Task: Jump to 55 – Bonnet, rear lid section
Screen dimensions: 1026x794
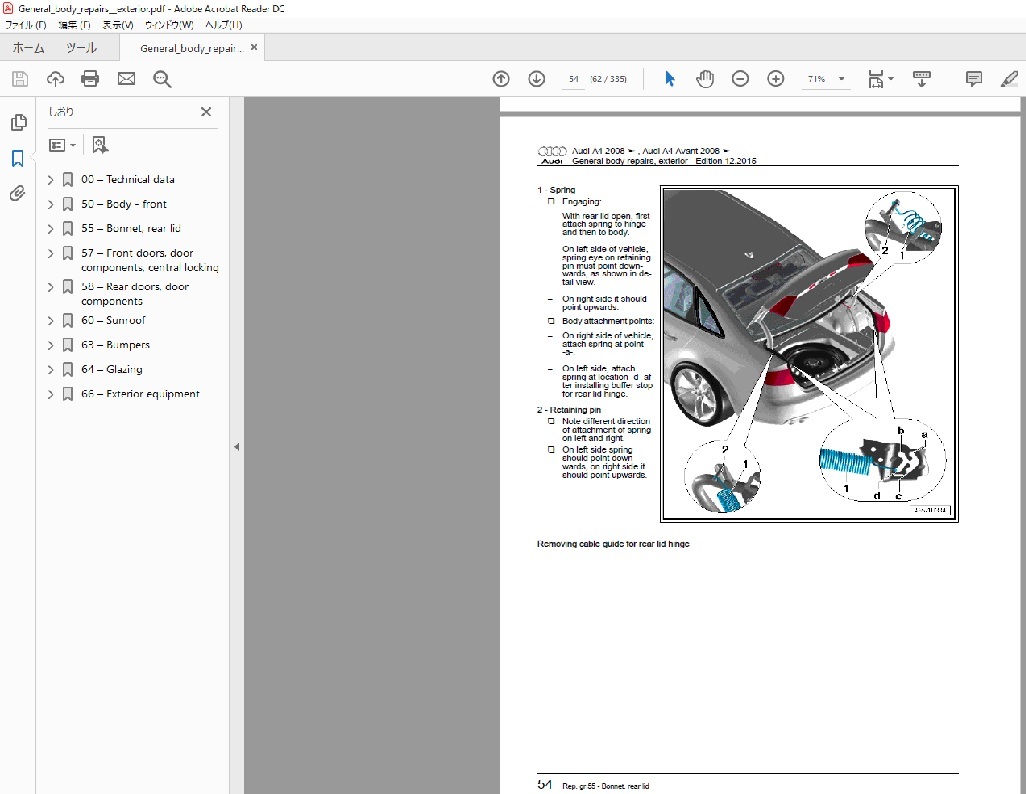Action: click(131, 228)
